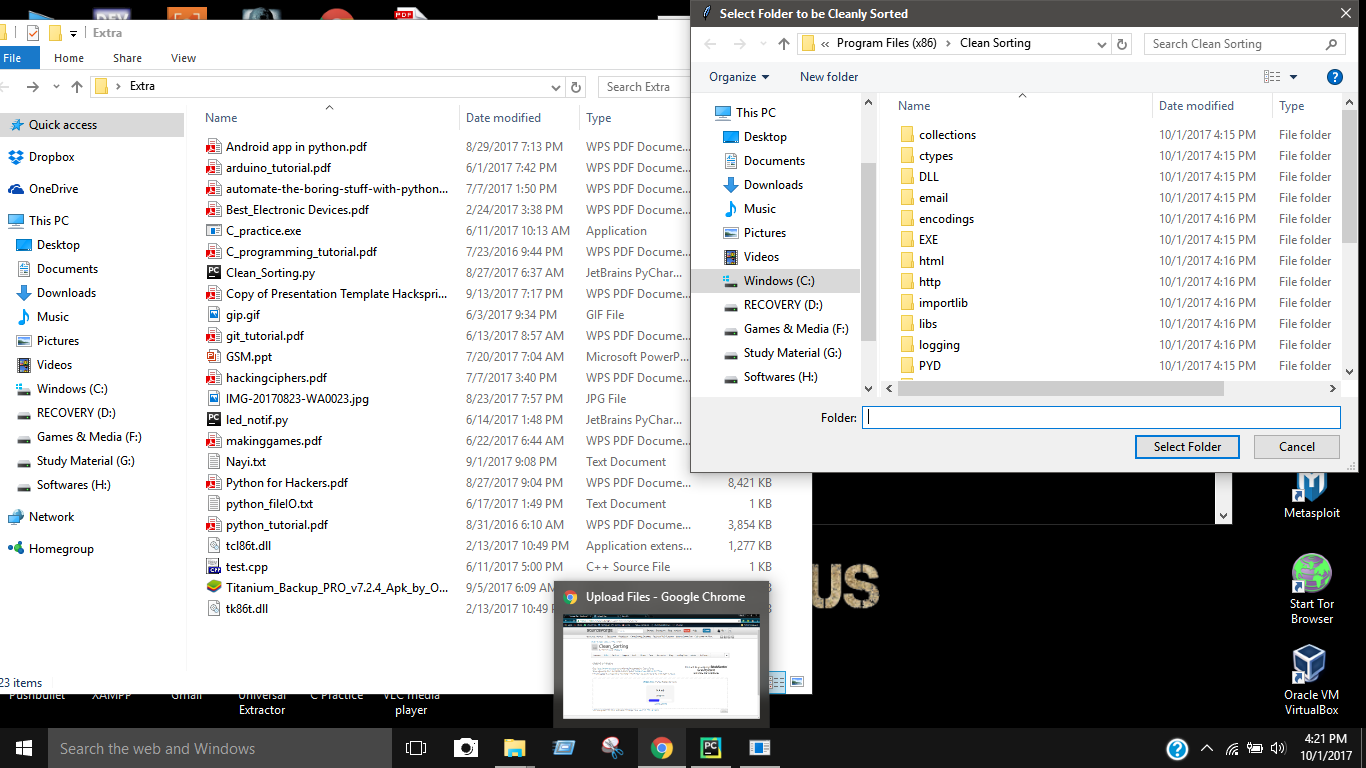Screen dimensions: 1366x768
Task: Click the Select Folder button
Action: pos(1187,447)
